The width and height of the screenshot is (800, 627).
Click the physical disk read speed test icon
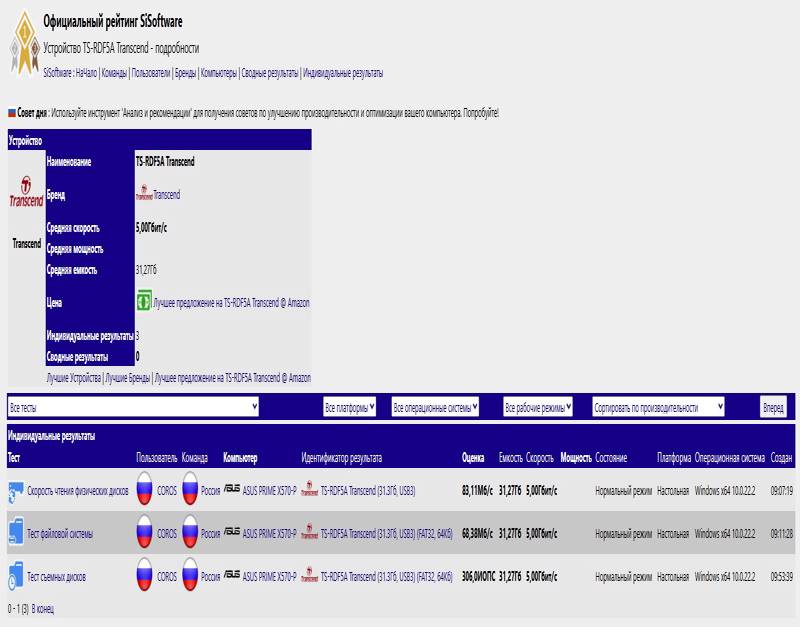[16, 492]
